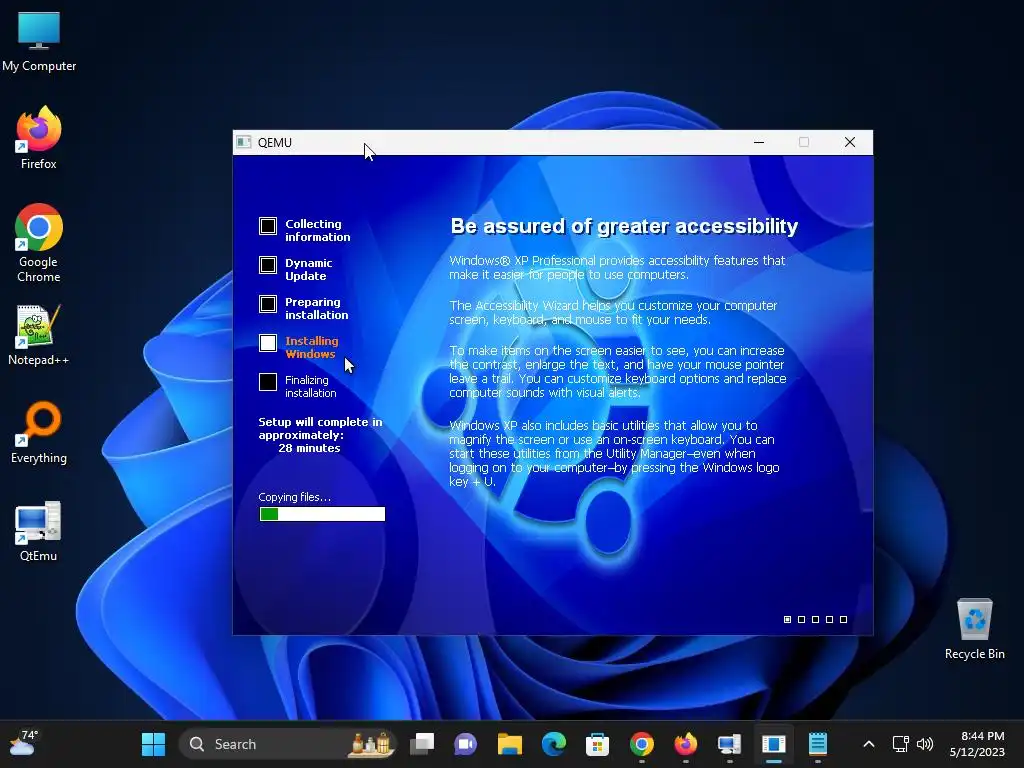Screen dimensions: 1024x768
Task: Click the Copying files progress bar
Action: [322, 514]
